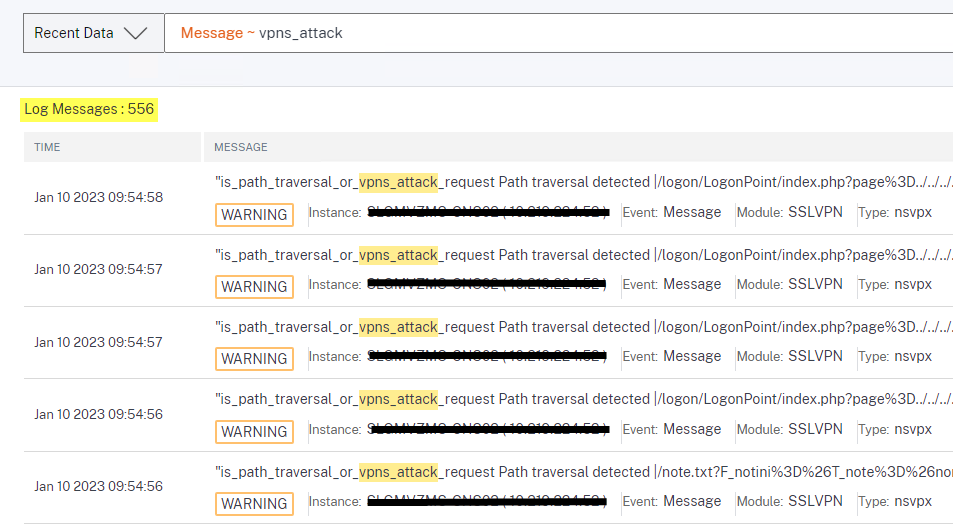Viewport: 953px width, 525px height.
Task: Click WARNING badge in the 09:54:58 row
Action: coord(254,214)
